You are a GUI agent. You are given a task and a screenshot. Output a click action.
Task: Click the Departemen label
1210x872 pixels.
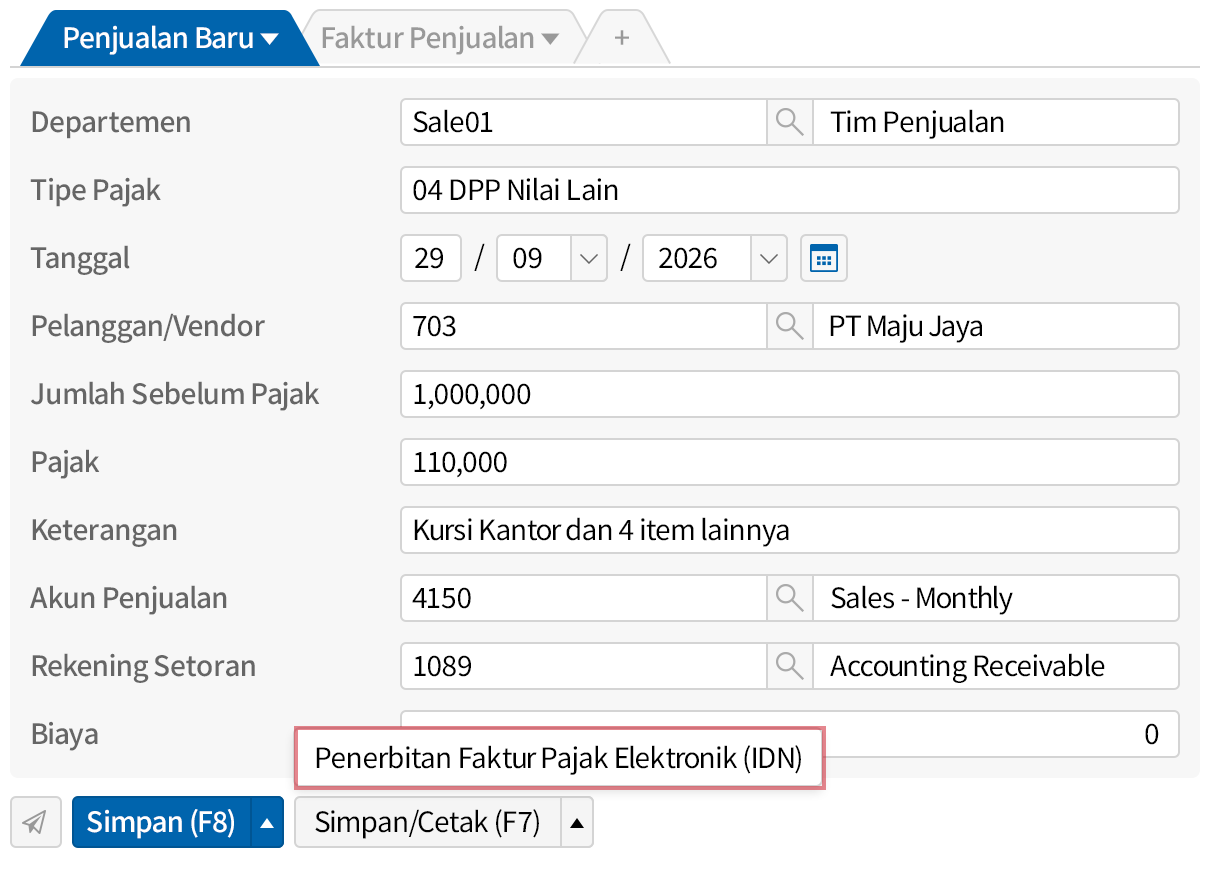[111, 122]
